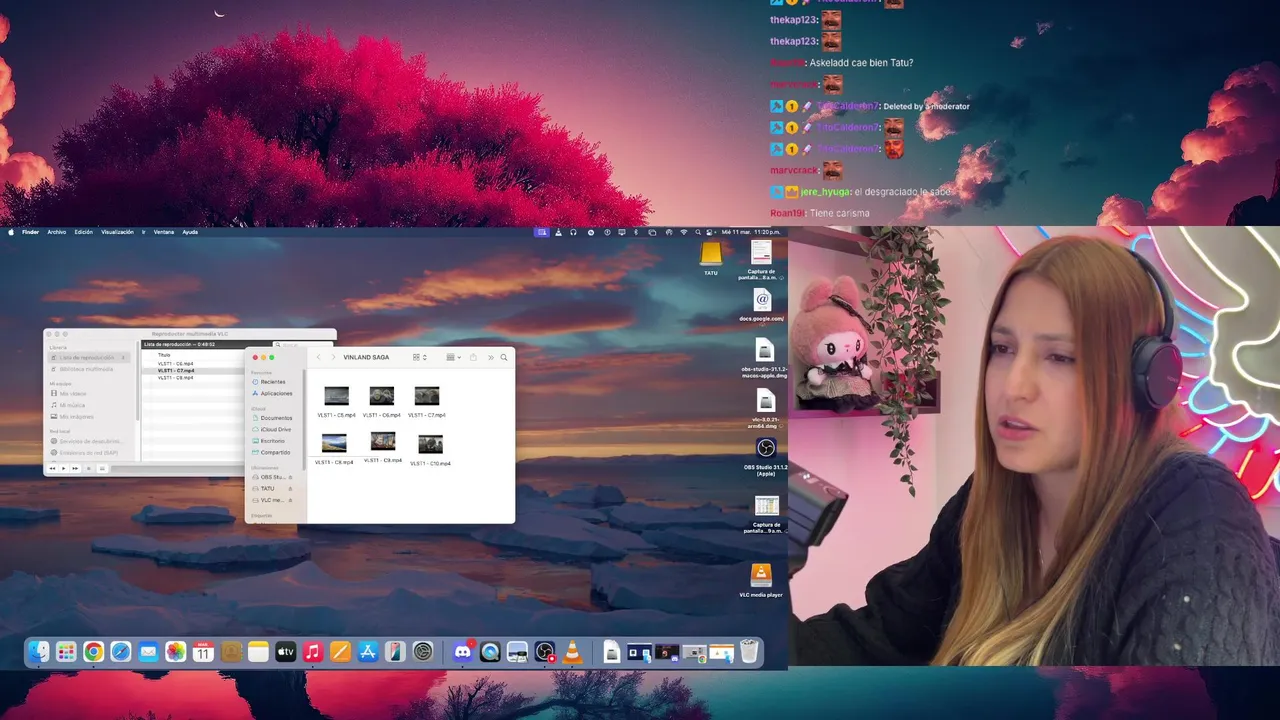Open the Visualización menu

(x=117, y=232)
